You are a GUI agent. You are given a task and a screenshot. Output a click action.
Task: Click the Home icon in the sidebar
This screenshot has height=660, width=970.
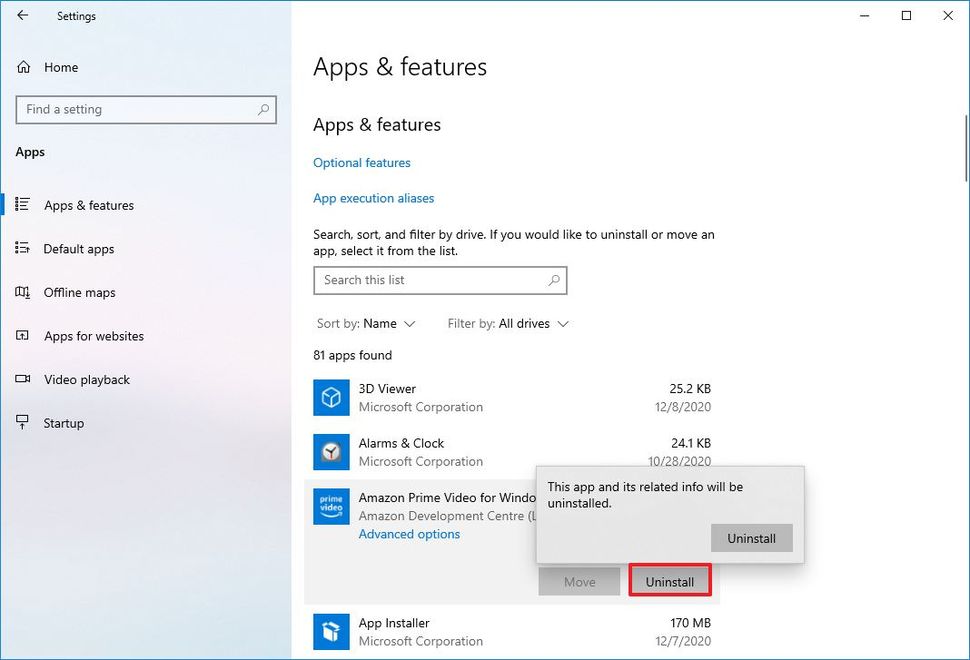[22, 67]
